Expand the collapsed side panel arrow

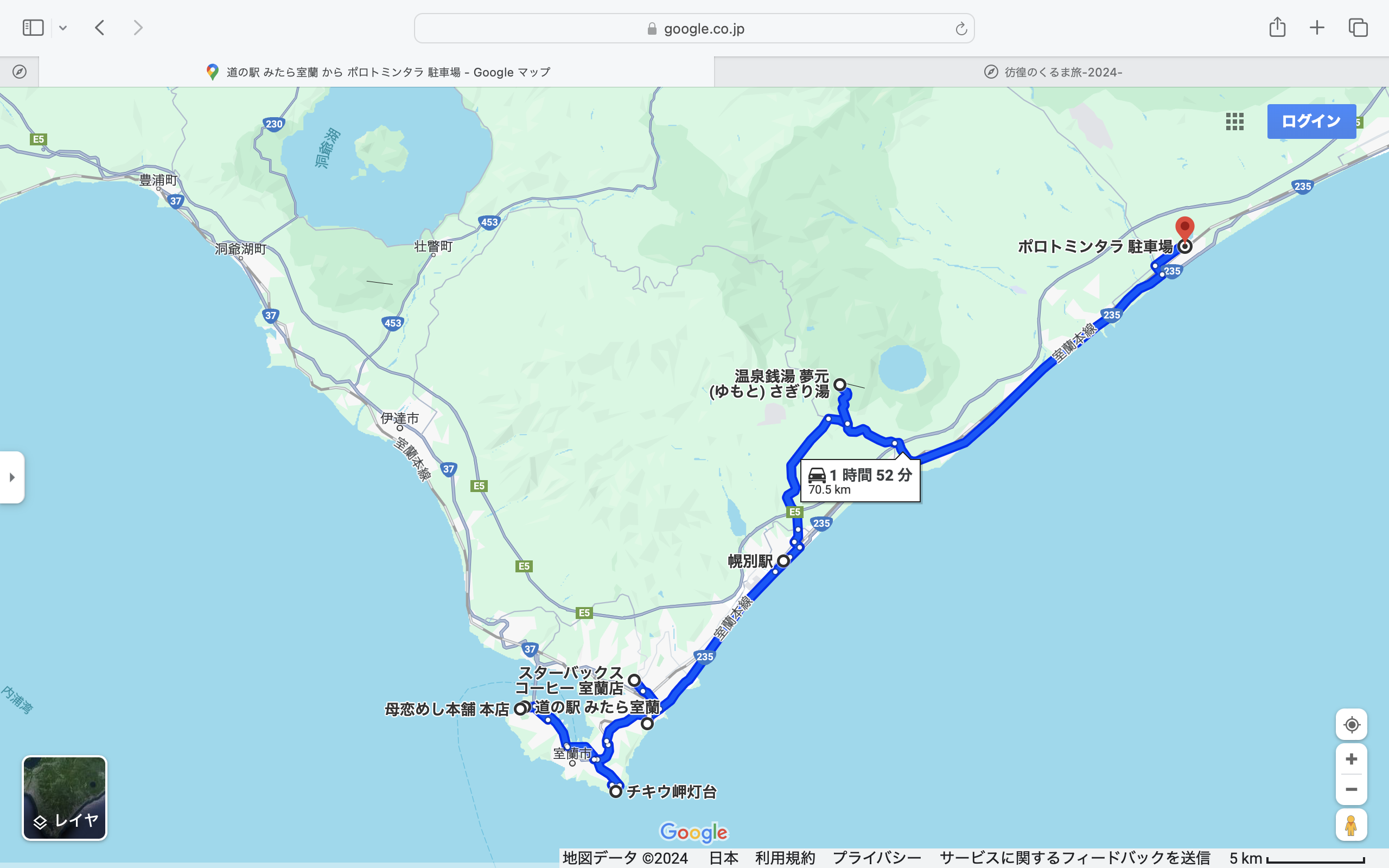[12, 477]
